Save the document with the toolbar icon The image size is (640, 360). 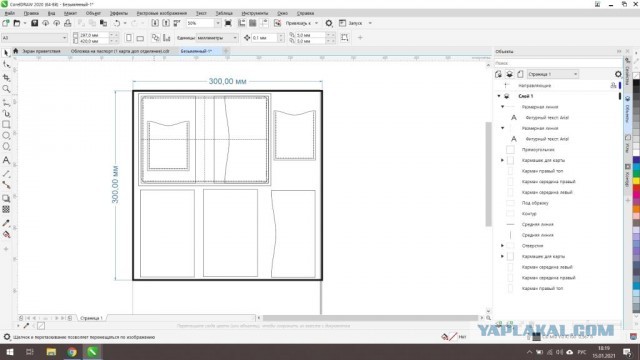point(34,23)
